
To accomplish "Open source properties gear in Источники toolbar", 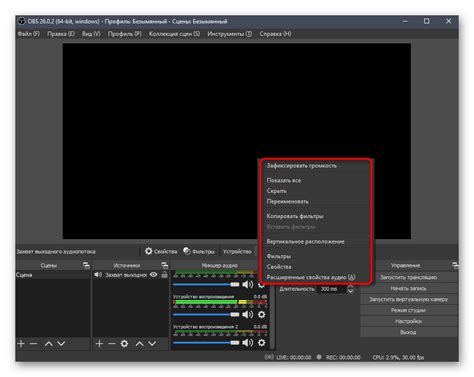I will [124, 344].
